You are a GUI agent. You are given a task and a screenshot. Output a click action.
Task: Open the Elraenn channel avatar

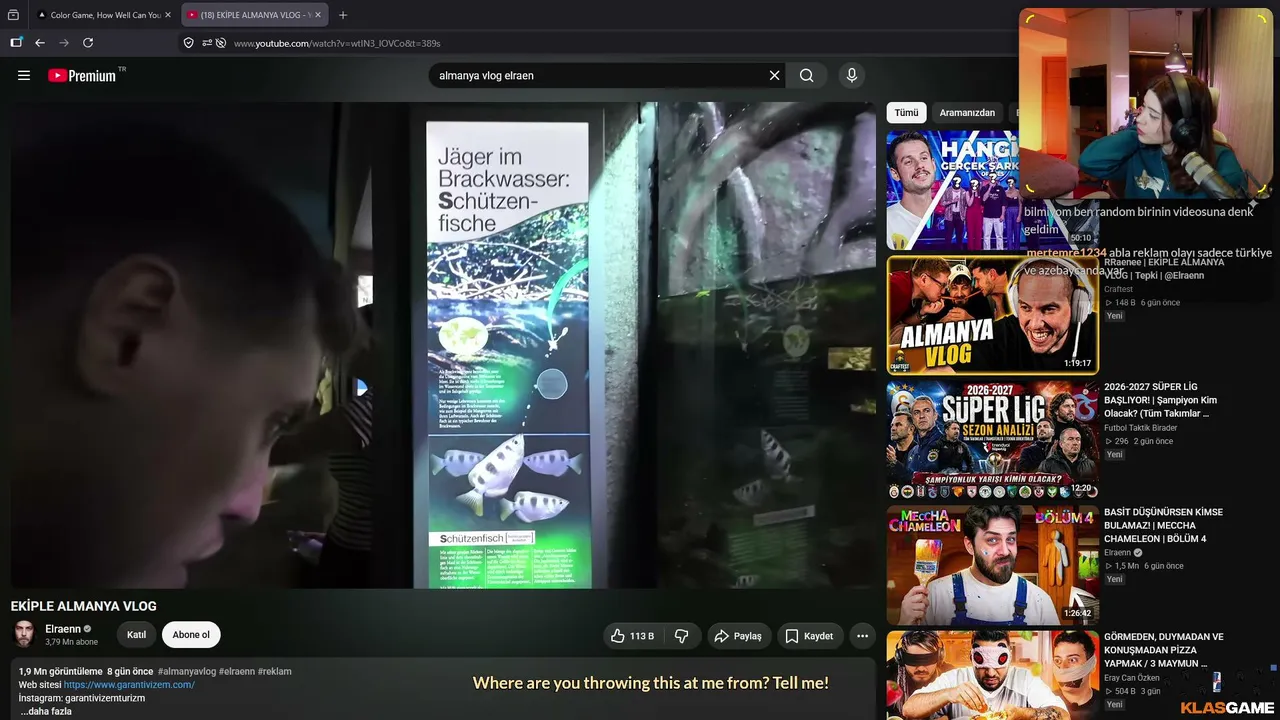tap(24, 634)
